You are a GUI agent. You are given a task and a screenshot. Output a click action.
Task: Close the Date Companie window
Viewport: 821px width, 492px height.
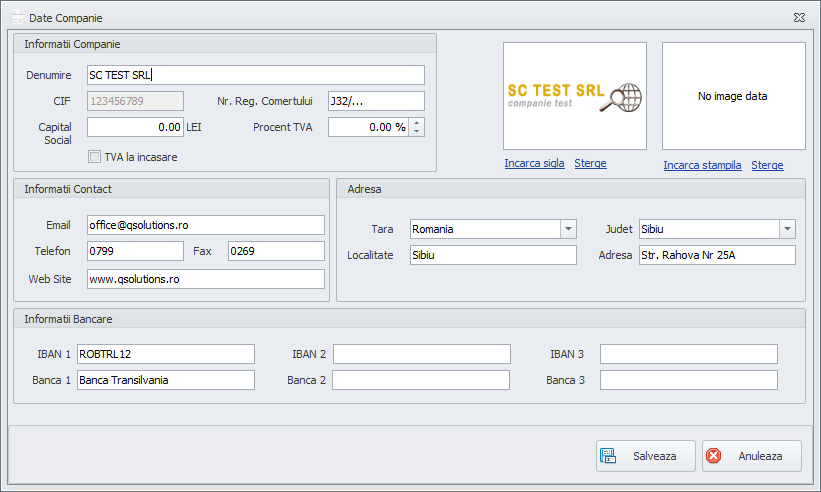point(799,18)
